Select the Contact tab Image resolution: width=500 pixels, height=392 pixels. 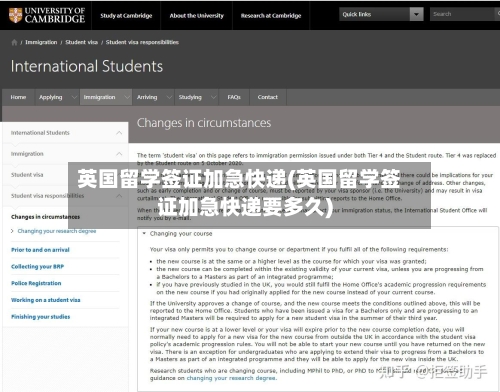tap(268, 97)
